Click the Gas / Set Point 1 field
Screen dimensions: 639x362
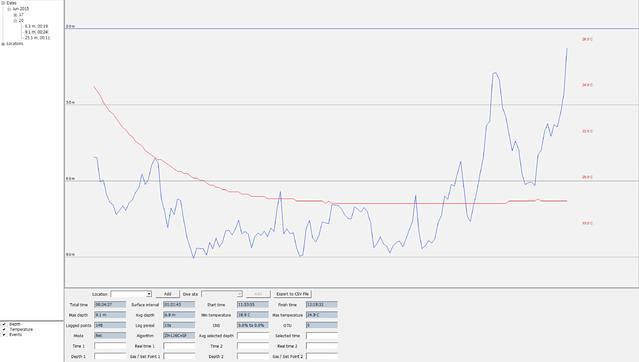179,356
